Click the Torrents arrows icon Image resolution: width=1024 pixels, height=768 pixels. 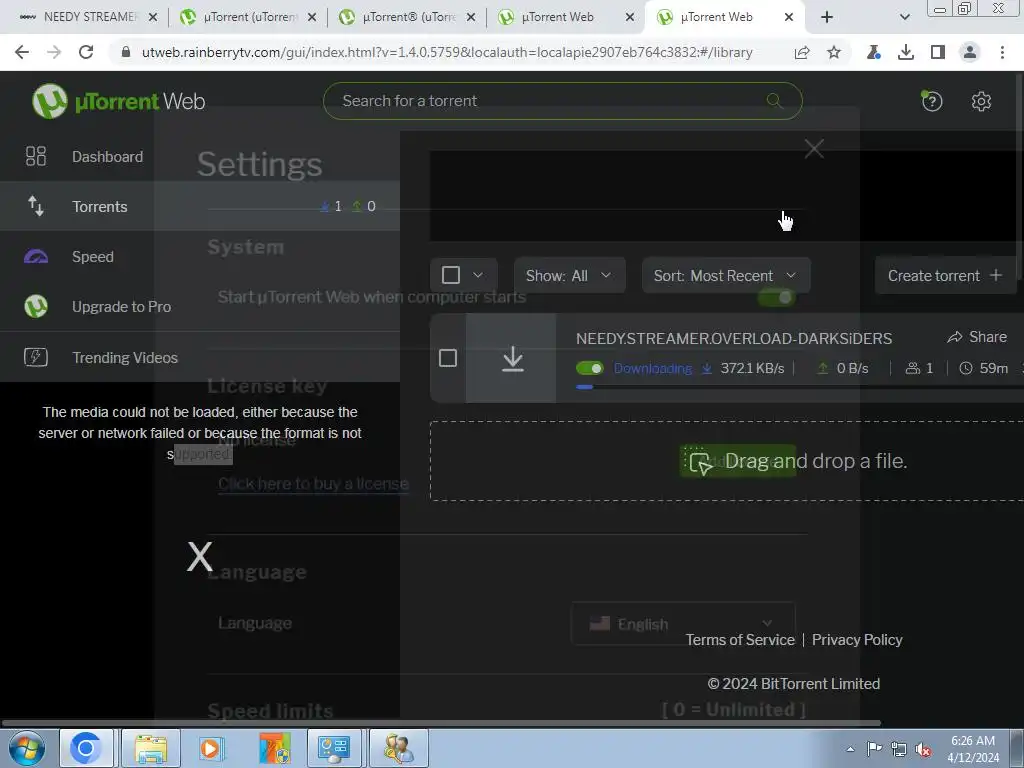coord(36,206)
